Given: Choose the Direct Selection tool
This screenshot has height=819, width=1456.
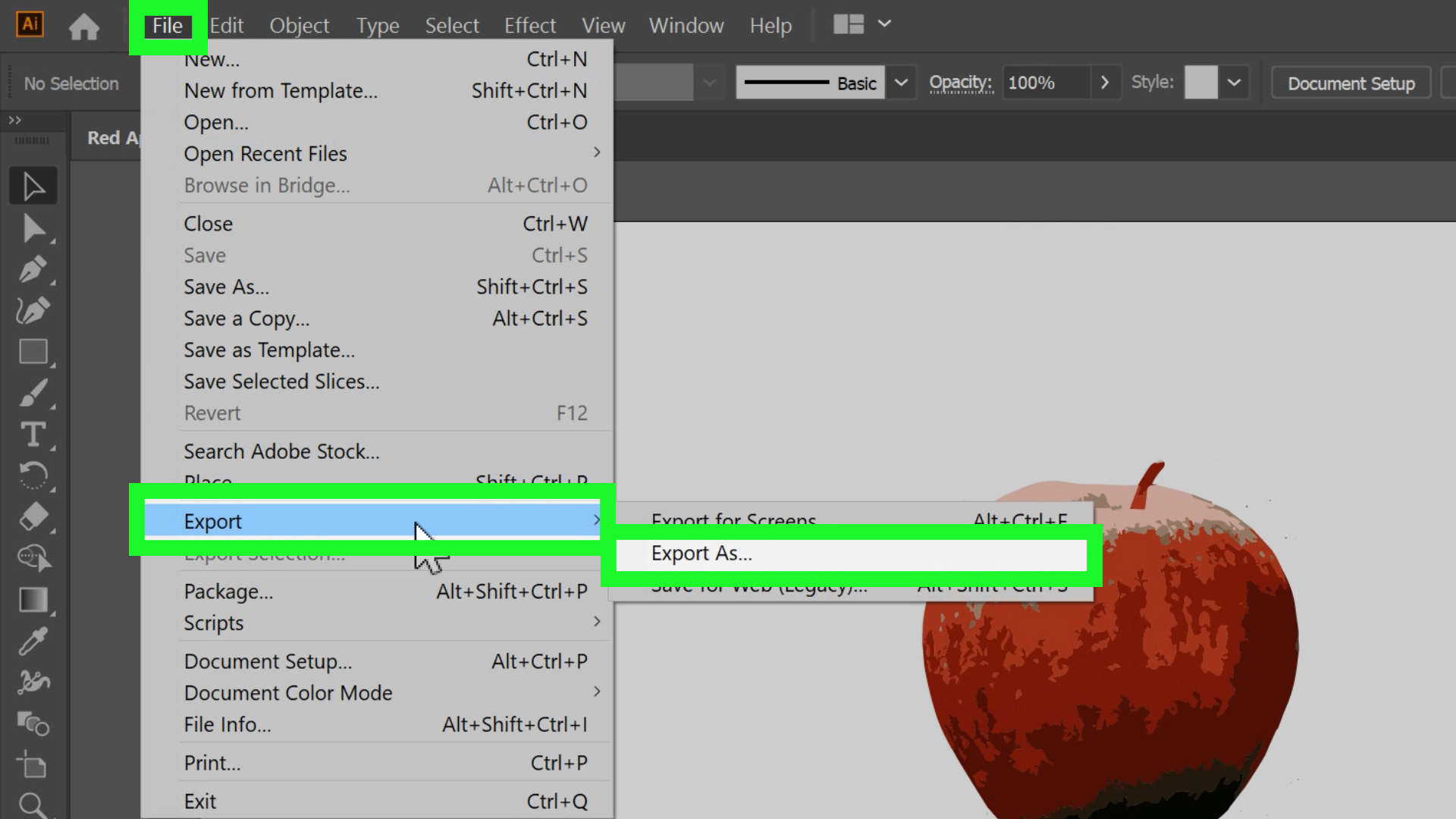Looking at the screenshot, I should (33, 228).
